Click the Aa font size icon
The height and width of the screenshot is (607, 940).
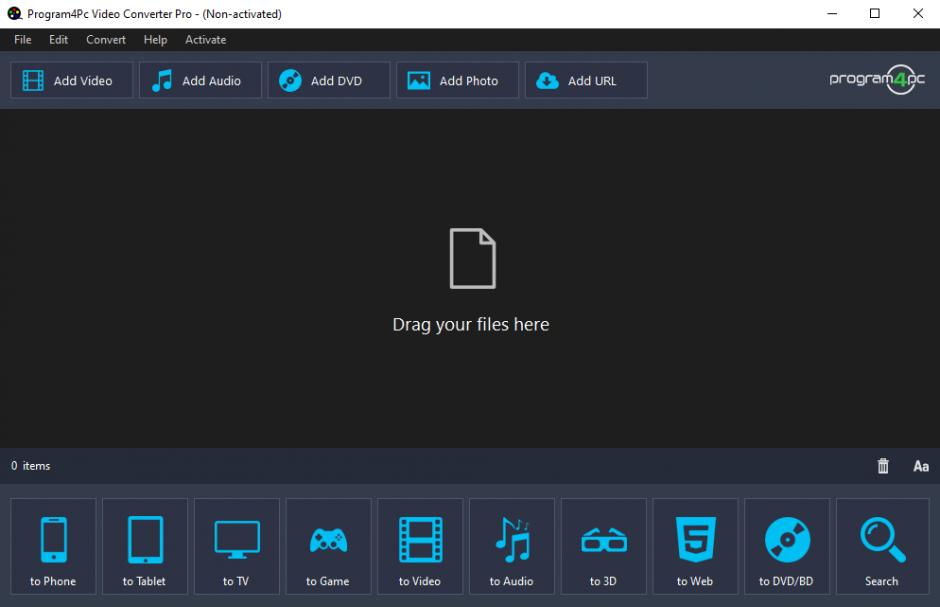(x=921, y=466)
